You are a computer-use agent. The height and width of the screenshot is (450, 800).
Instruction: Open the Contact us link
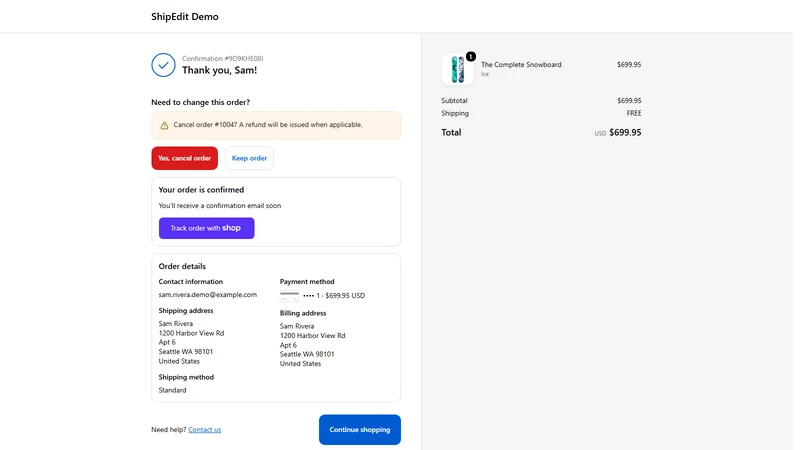point(205,430)
